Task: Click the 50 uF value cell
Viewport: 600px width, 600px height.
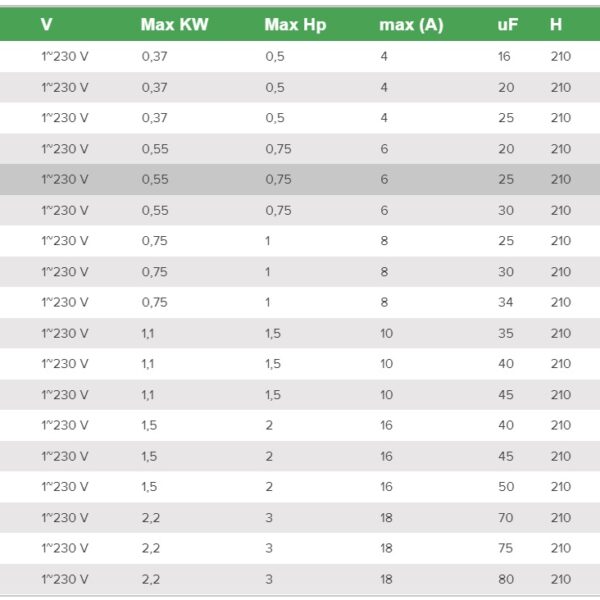Action: (x=506, y=487)
